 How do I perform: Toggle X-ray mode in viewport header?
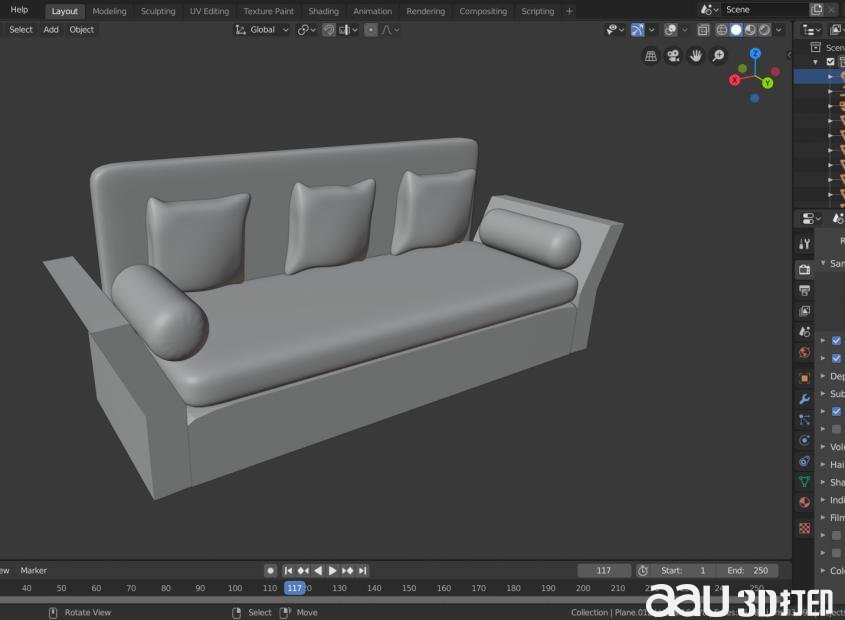pyautogui.click(x=704, y=30)
